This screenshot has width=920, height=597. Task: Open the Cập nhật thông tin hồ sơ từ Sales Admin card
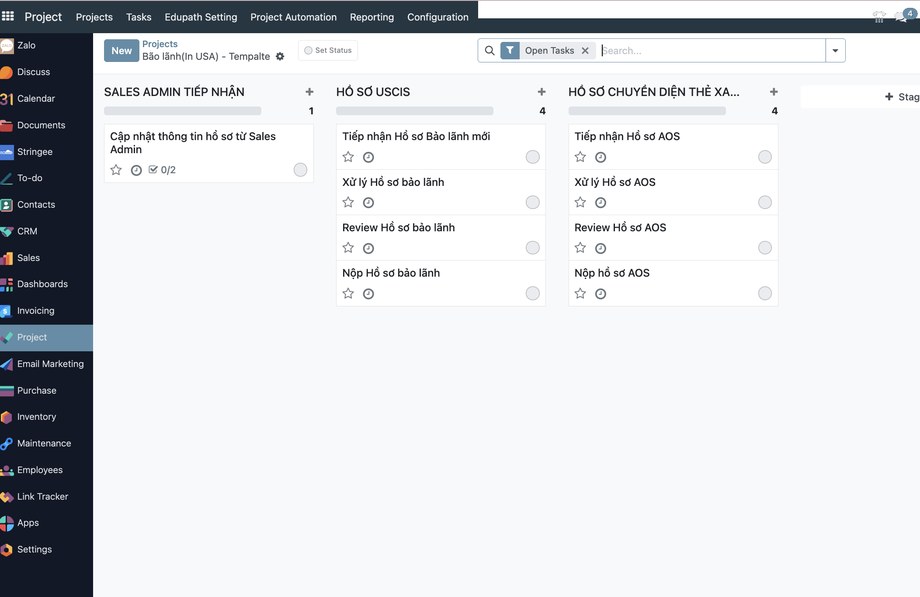click(208, 153)
